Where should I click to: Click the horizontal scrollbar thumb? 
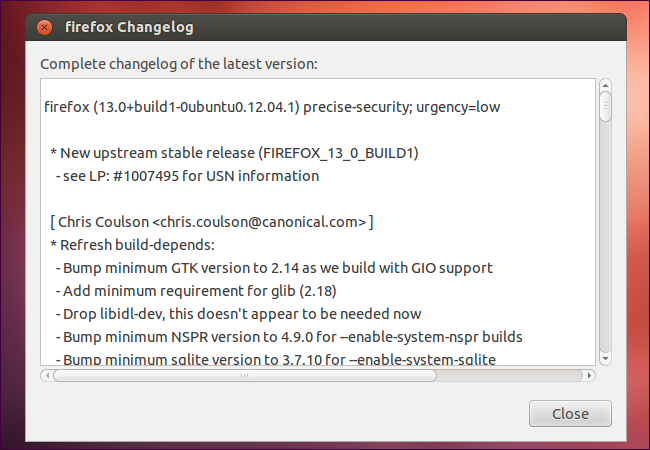click(245, 375)
